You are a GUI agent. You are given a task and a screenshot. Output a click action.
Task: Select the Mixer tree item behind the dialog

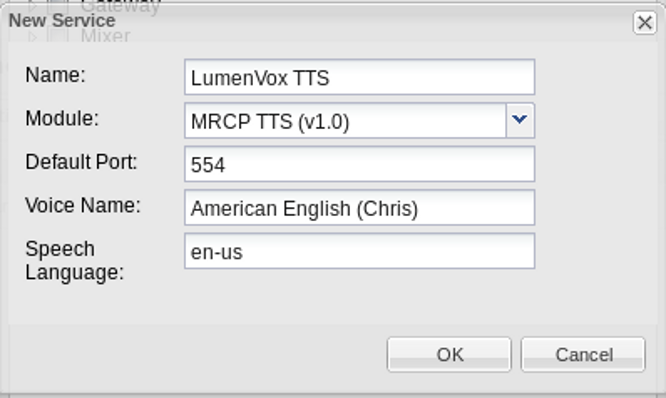[x=105, y=36]
